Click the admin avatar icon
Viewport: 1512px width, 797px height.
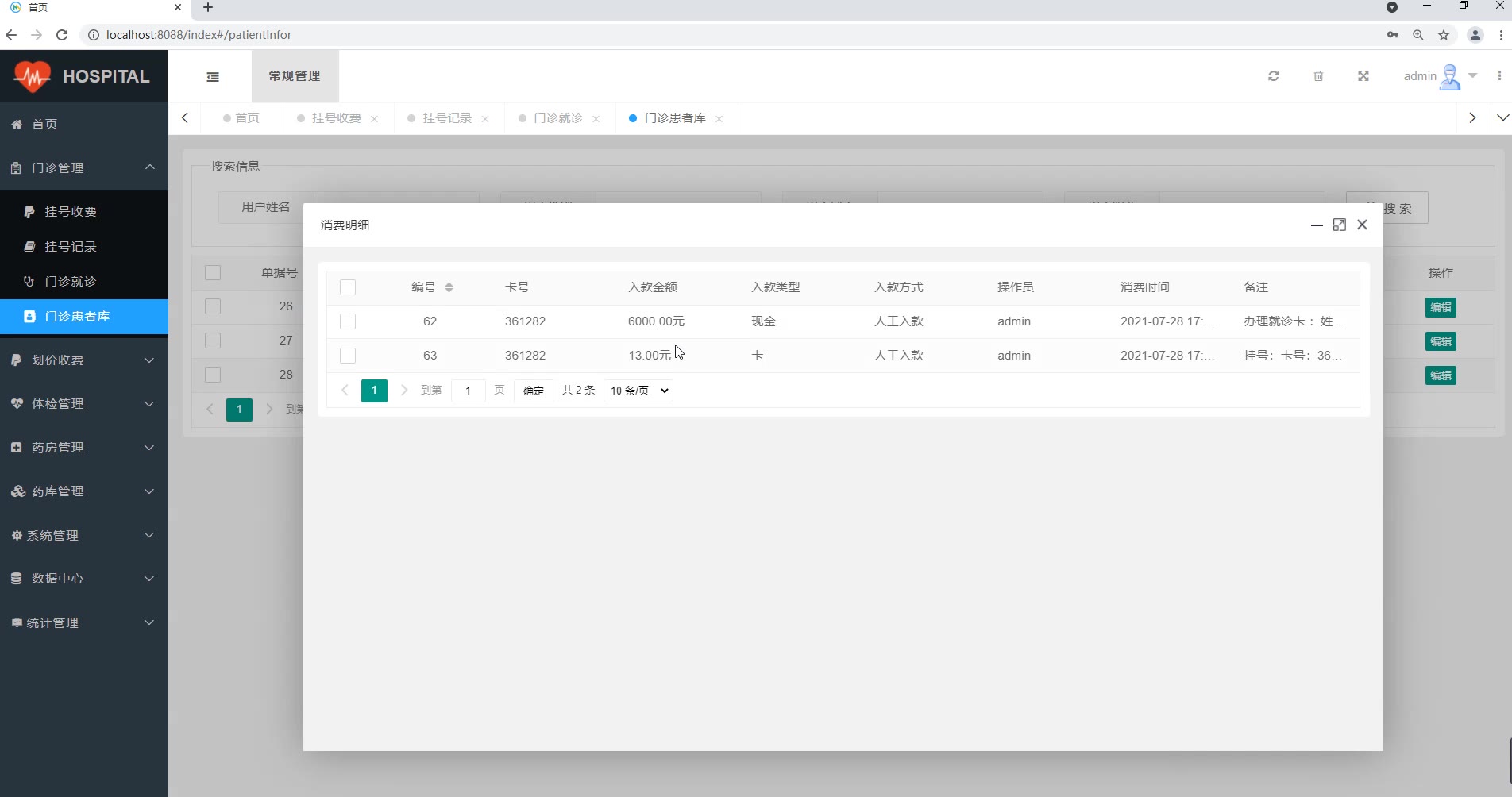tap(1450, 76)
